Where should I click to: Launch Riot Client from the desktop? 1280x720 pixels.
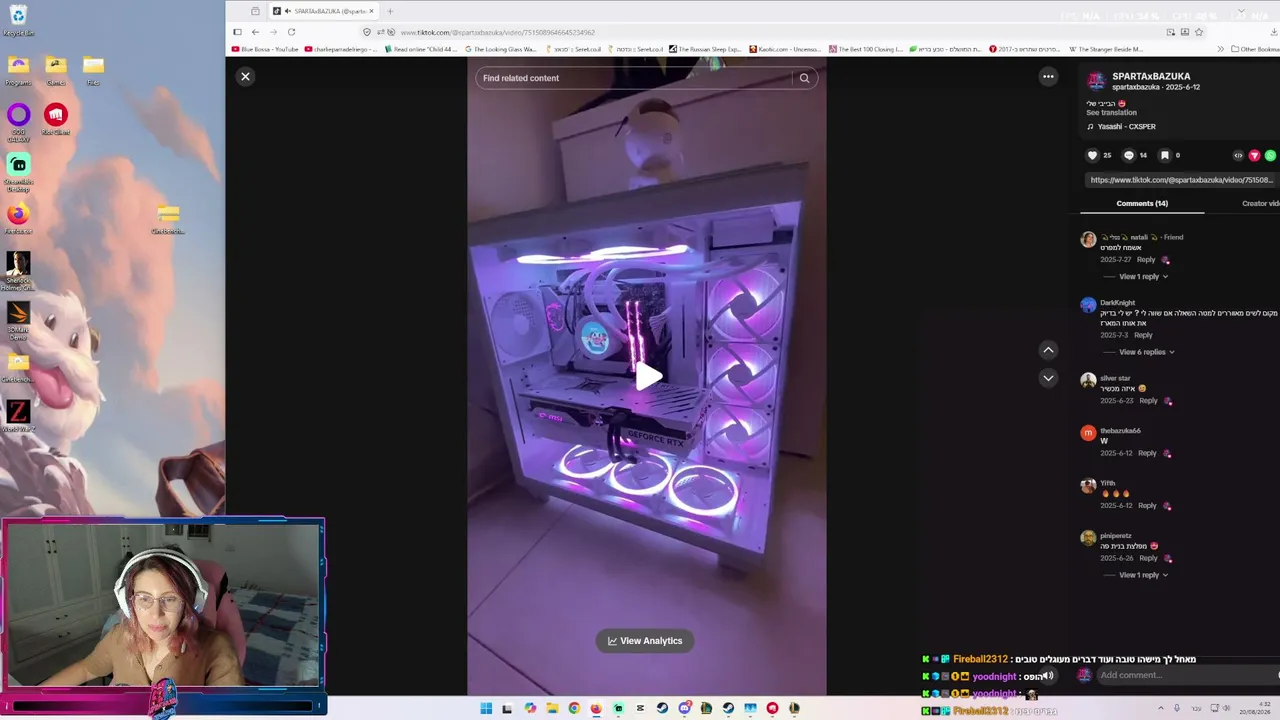(56, 119)
